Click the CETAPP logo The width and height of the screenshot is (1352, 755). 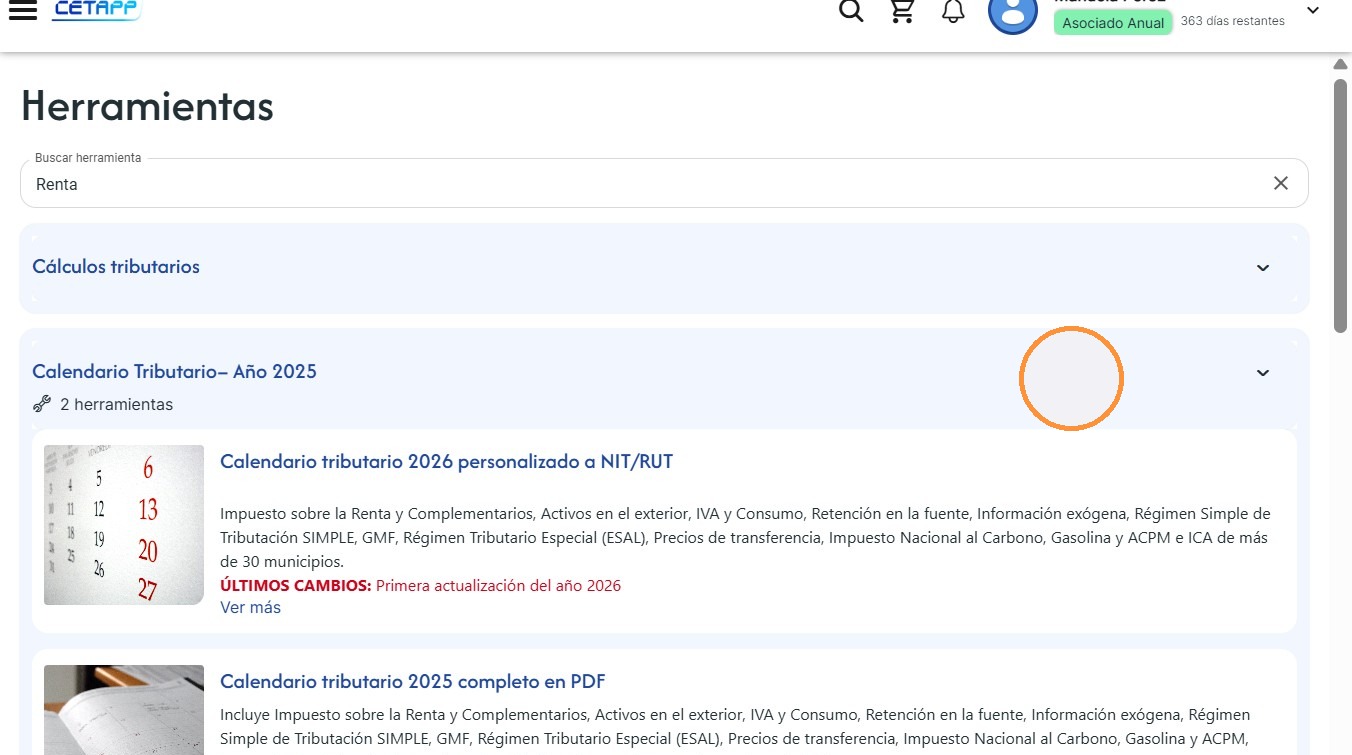97,10
